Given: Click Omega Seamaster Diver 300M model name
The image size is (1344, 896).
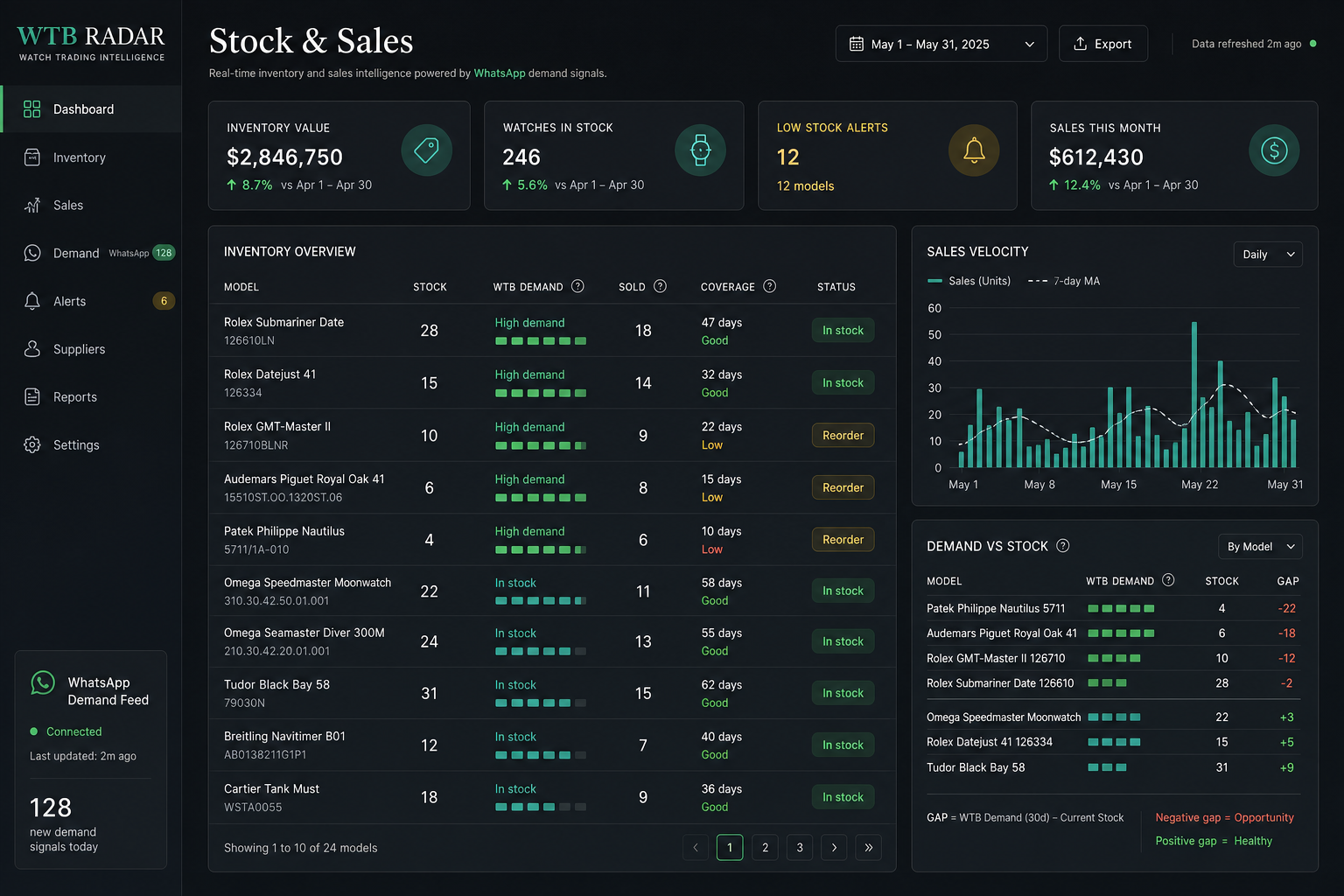Looking at the screenshot, I should click(304, 633).
